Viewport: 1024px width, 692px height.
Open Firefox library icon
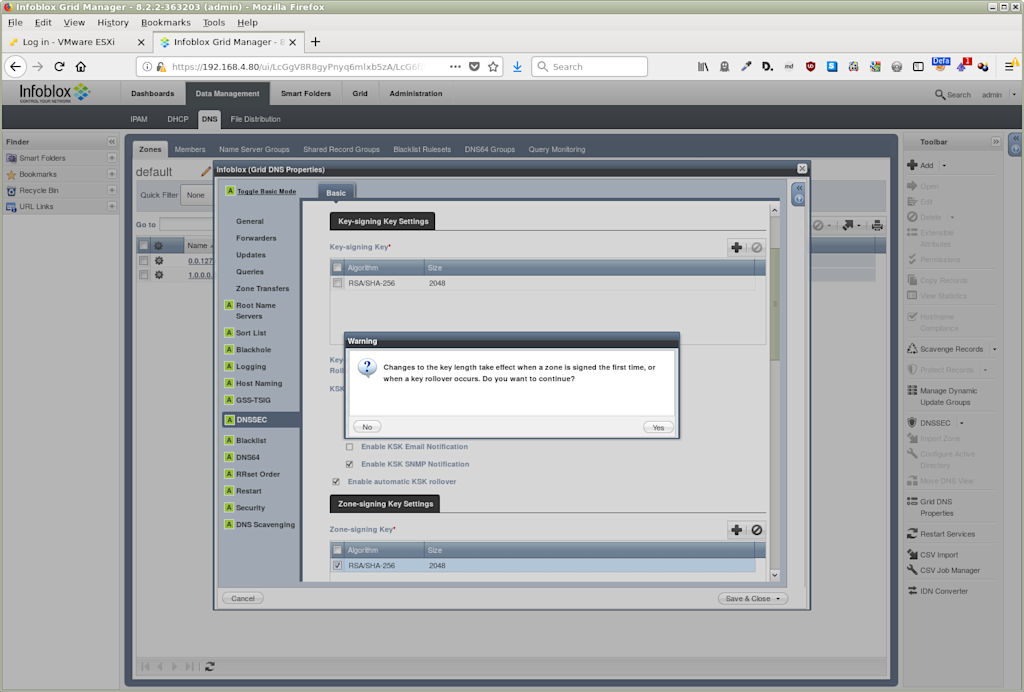coord(703,67)
